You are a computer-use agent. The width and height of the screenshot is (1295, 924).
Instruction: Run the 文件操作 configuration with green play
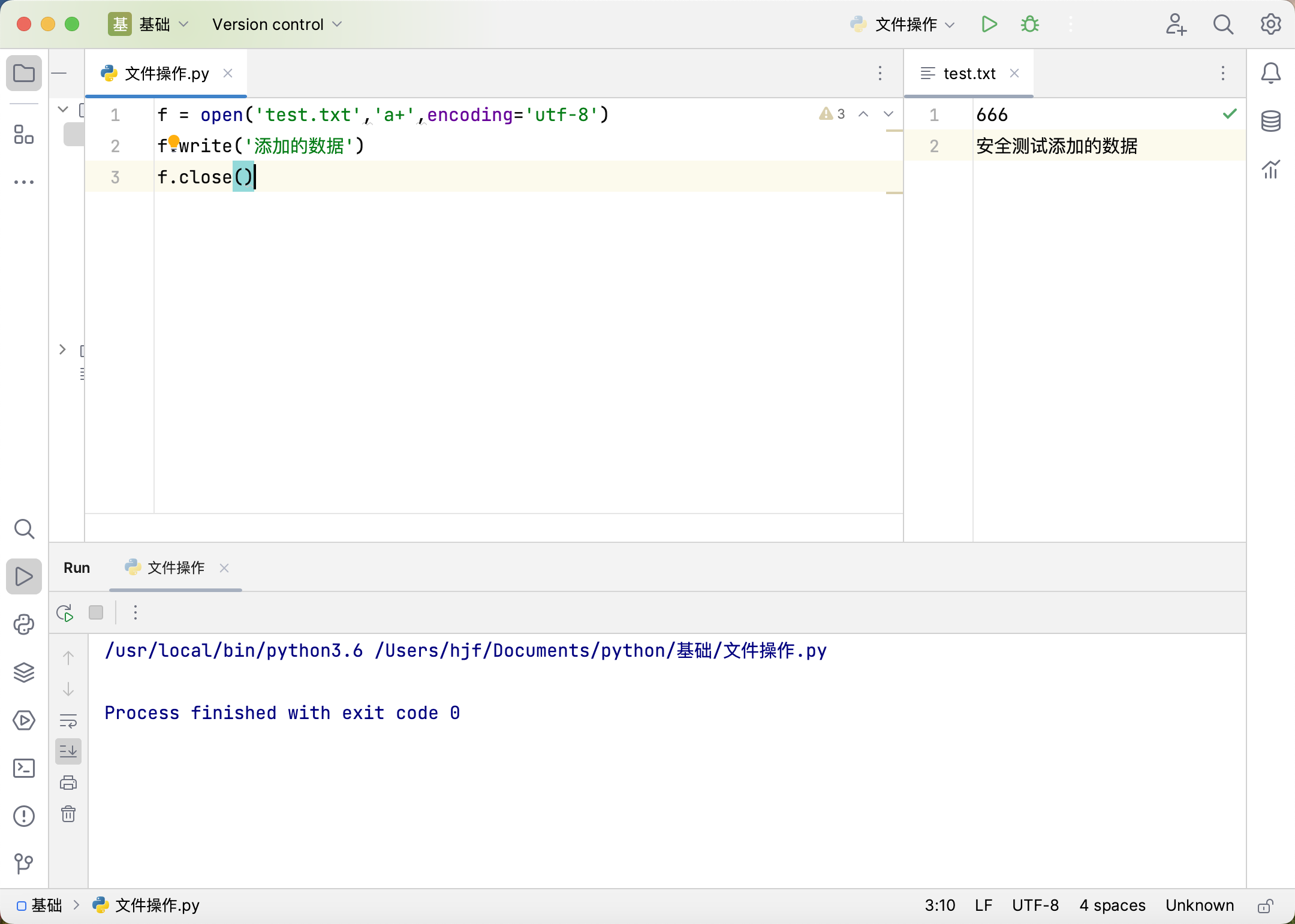click(x=989, y=25)
